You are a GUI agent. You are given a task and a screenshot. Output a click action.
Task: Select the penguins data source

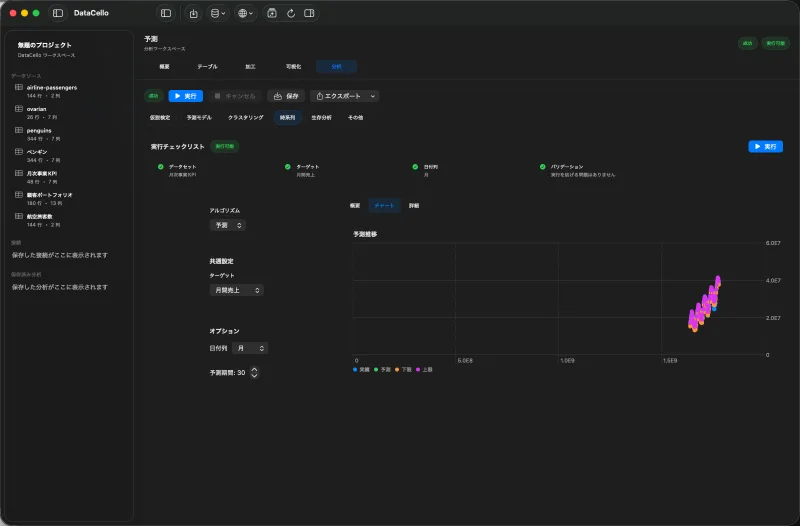(x=69, y=134)
